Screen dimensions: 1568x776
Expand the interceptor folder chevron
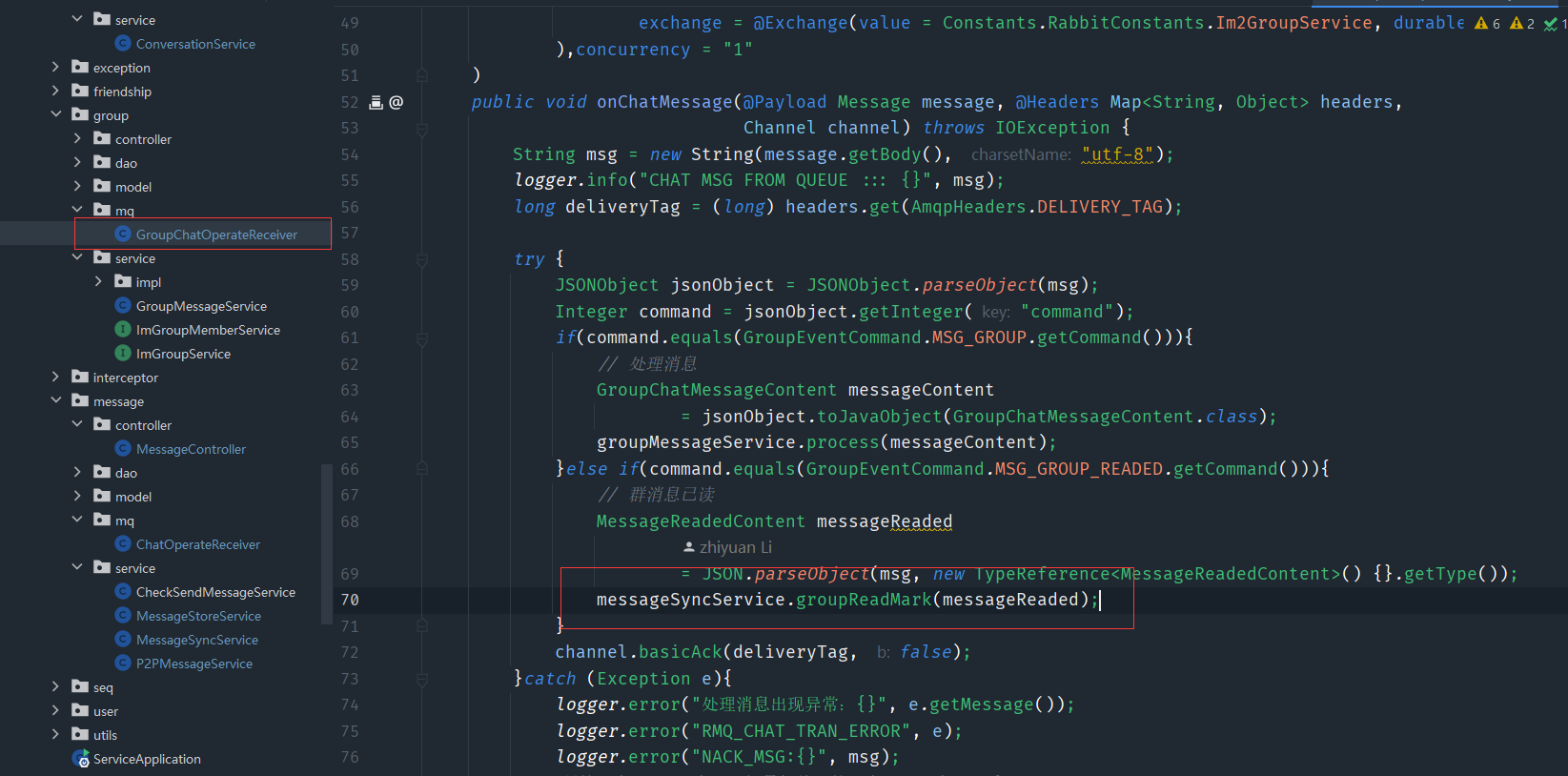click(x=55, y=377)
